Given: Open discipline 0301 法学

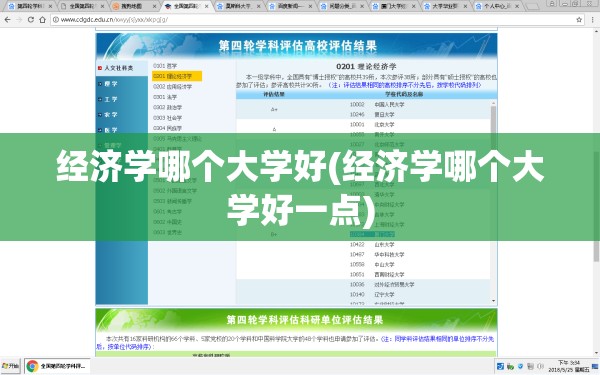Looking at the screenshot, I should click(165, 97).
